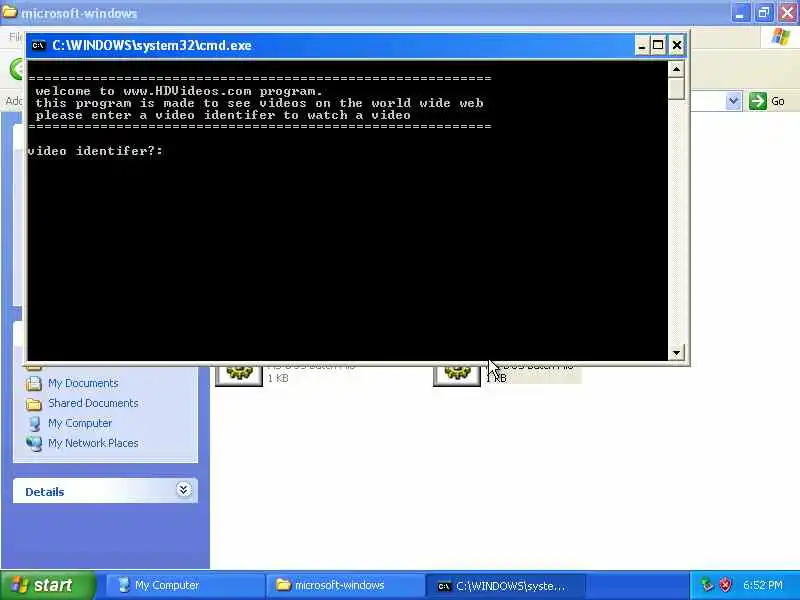Restore down the microsoft-windows Explorer window

[x=763, y=13]
